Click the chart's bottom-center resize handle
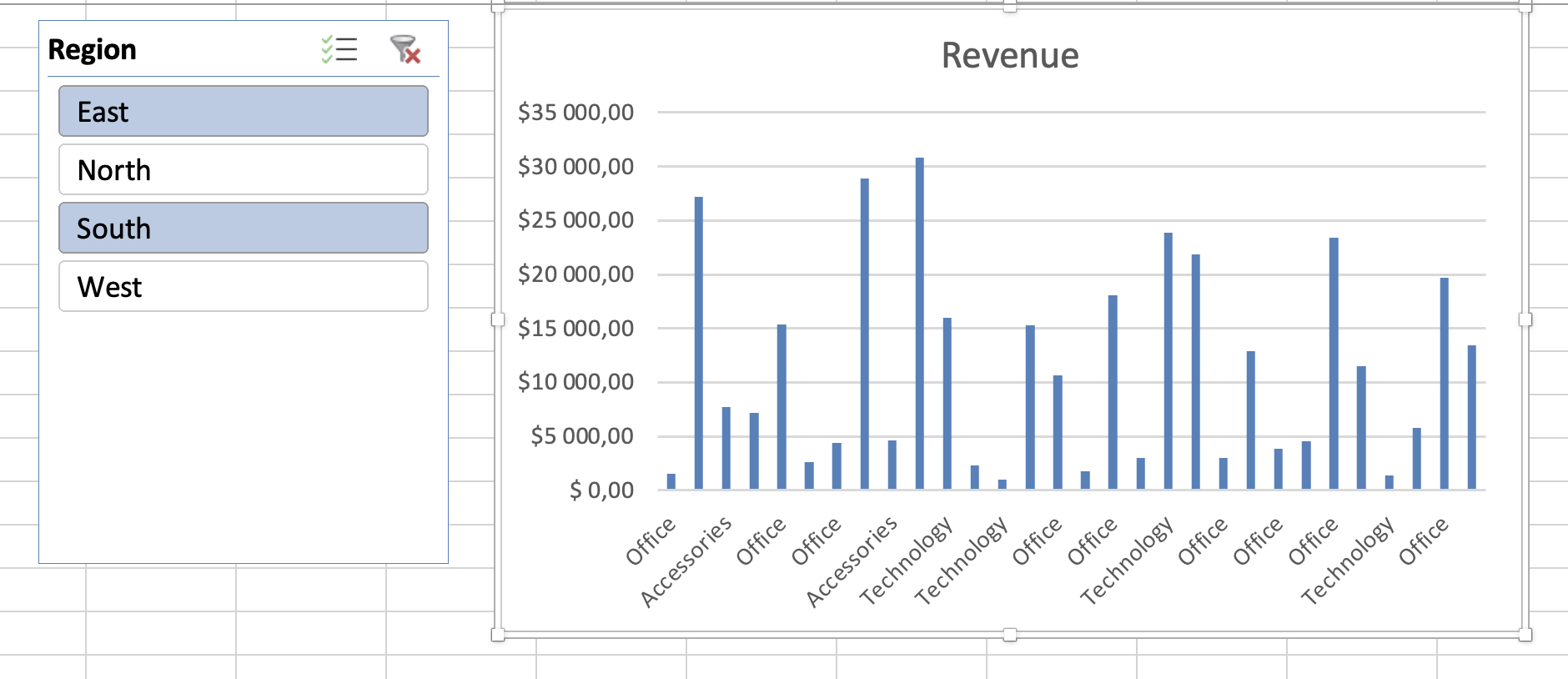1568x679 pixels. [1010, 635]
